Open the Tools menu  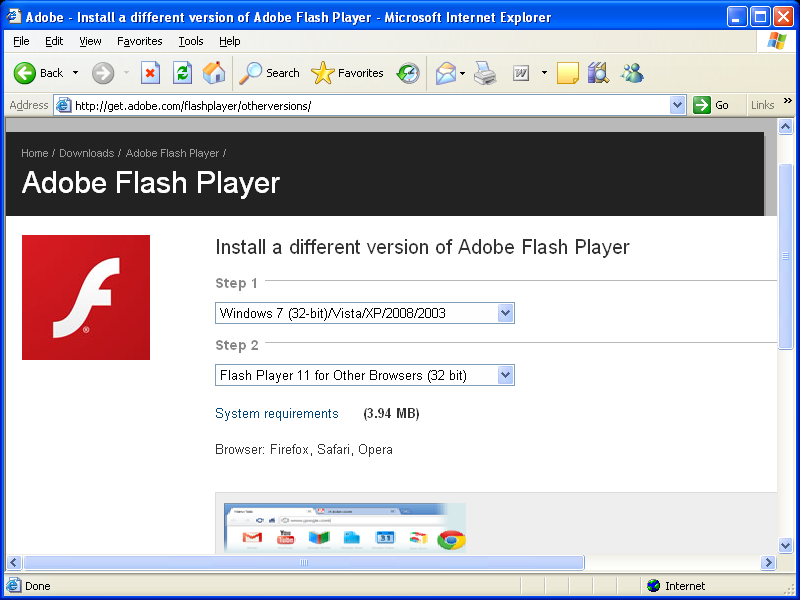click(x=191, y=41)
